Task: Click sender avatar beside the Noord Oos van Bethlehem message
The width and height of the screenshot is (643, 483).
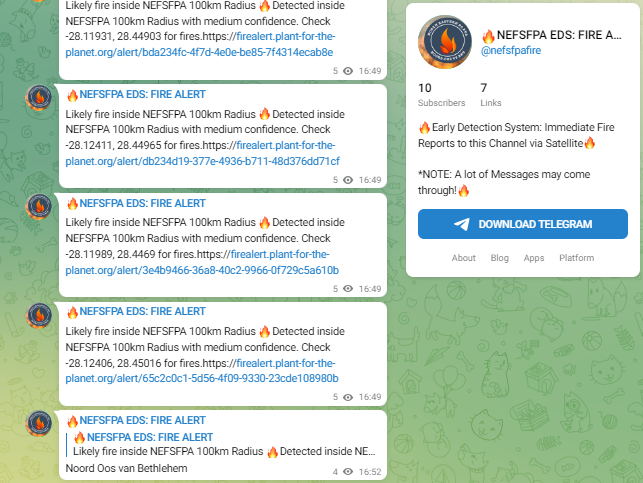Action: (x=39, y=424)
